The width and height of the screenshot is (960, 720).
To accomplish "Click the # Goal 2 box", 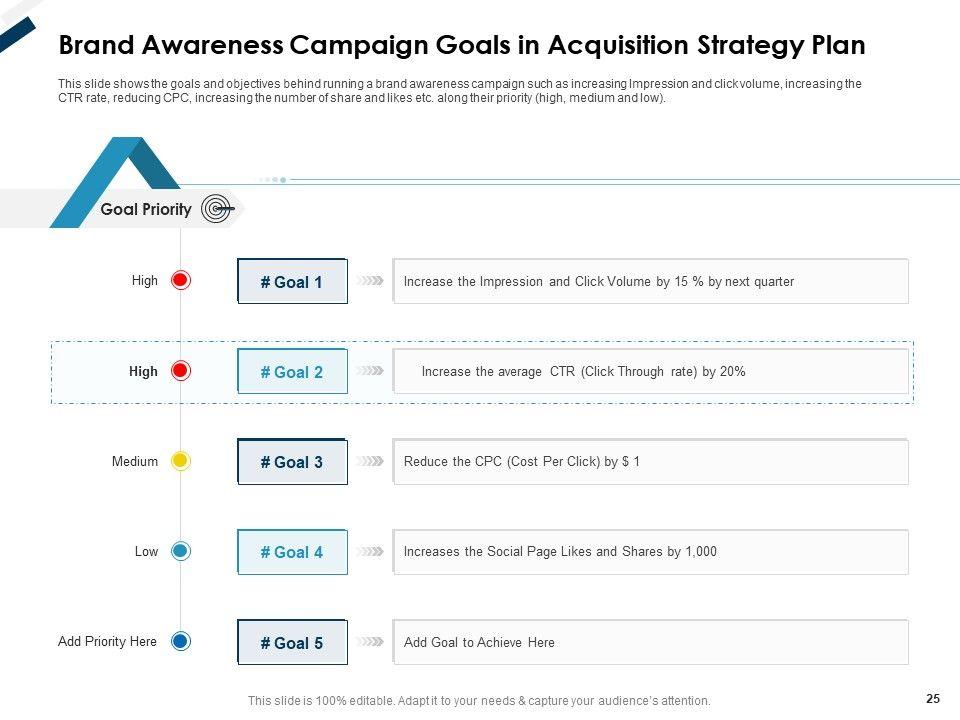I will pyautogui.click(x=292, y=372).
